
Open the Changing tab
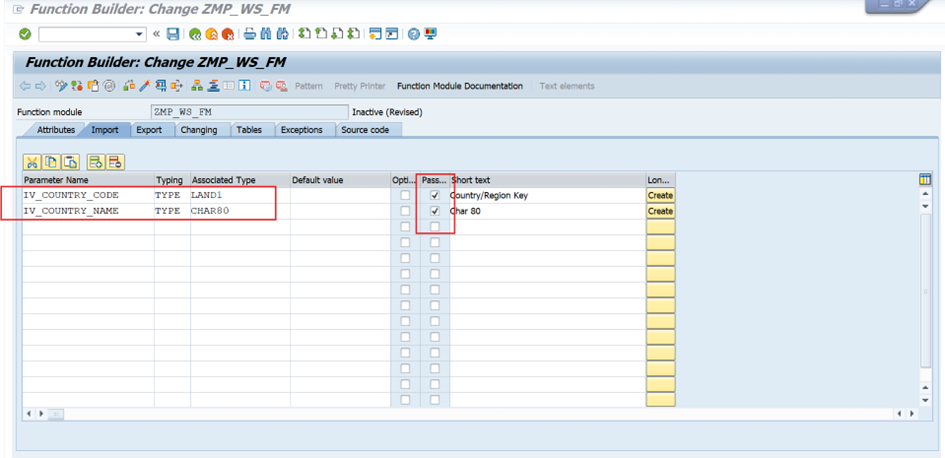(x=199, y=130)
